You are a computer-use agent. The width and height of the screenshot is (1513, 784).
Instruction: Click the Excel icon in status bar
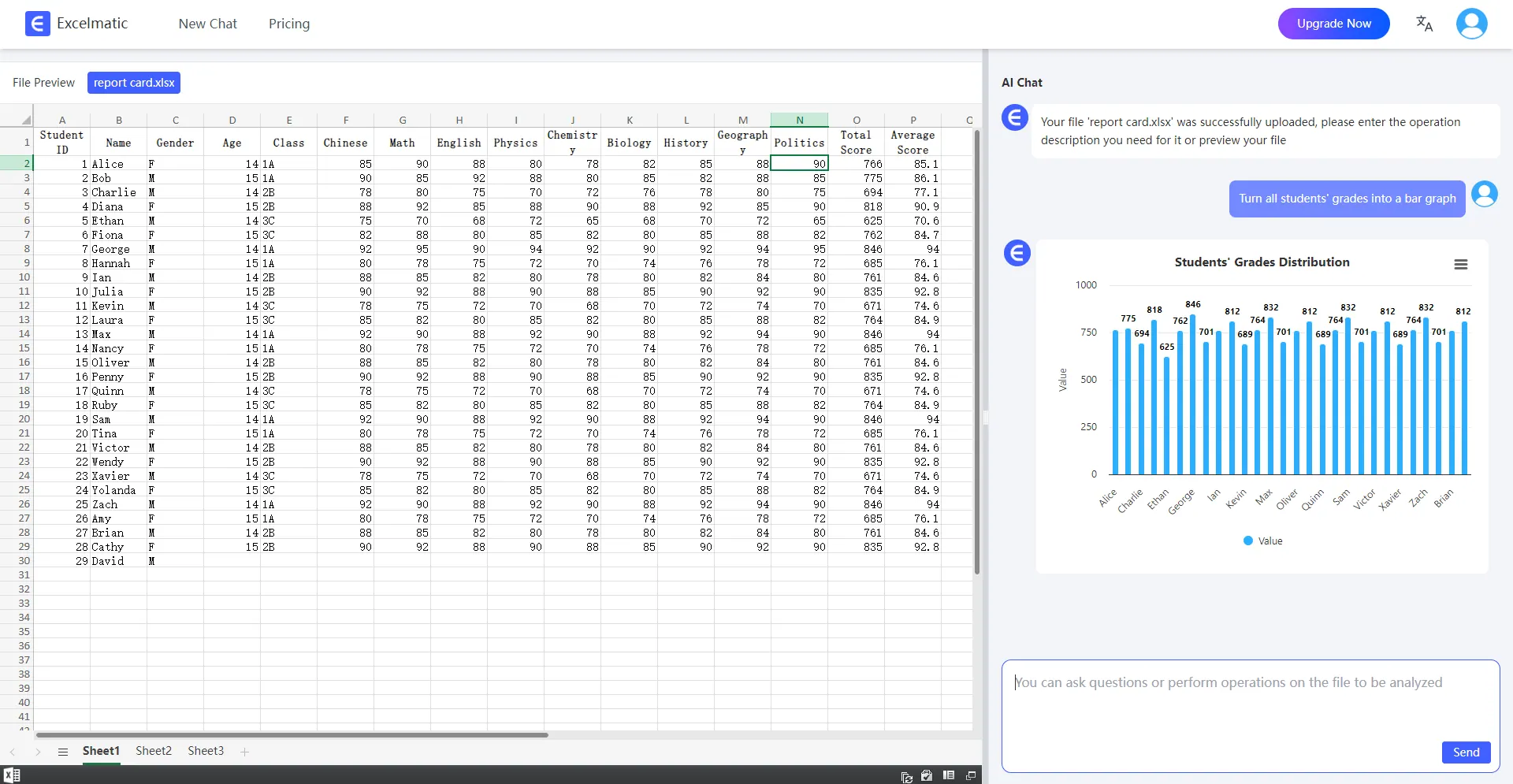point(12,775)
